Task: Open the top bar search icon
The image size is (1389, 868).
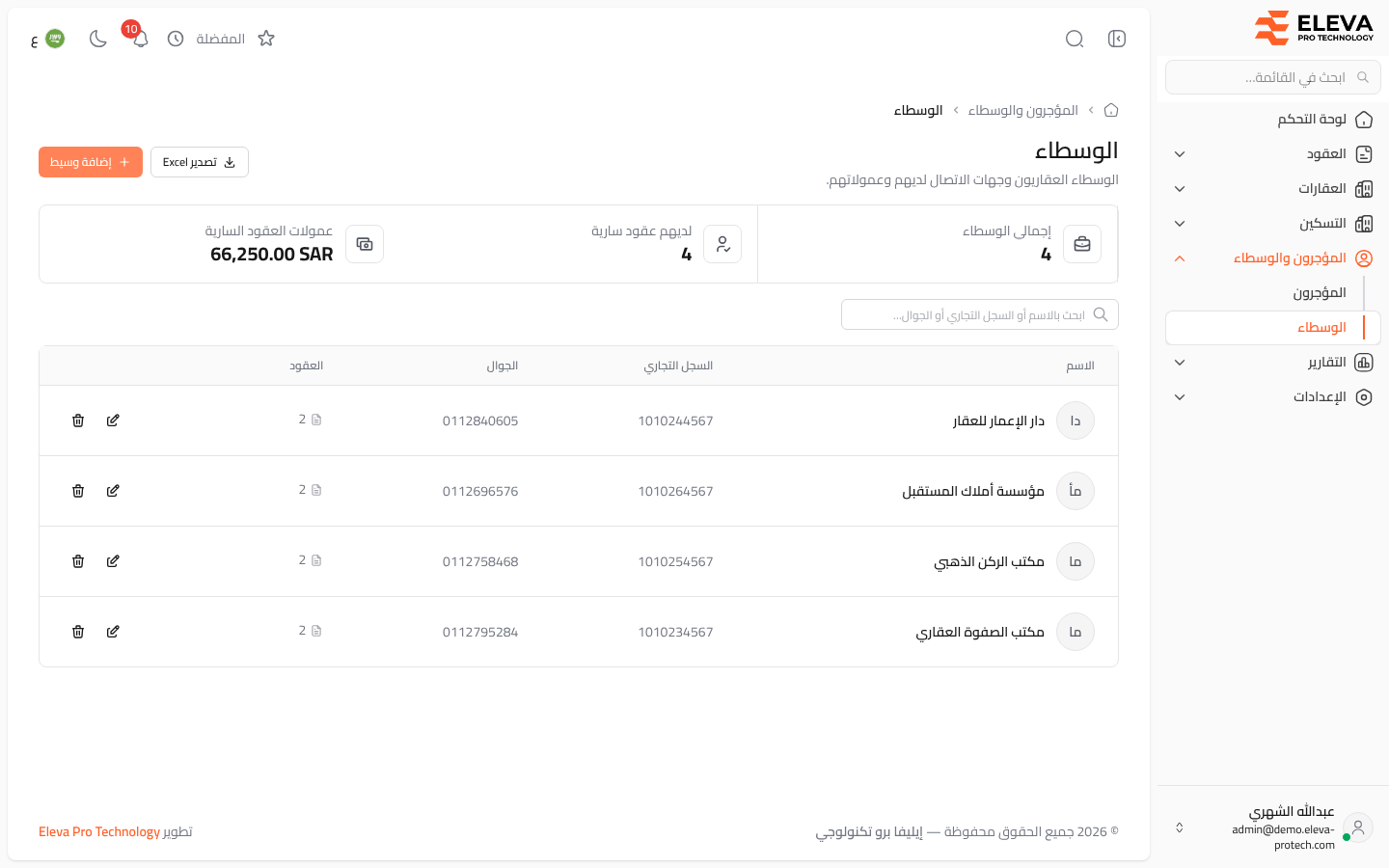Action: 1075,39
